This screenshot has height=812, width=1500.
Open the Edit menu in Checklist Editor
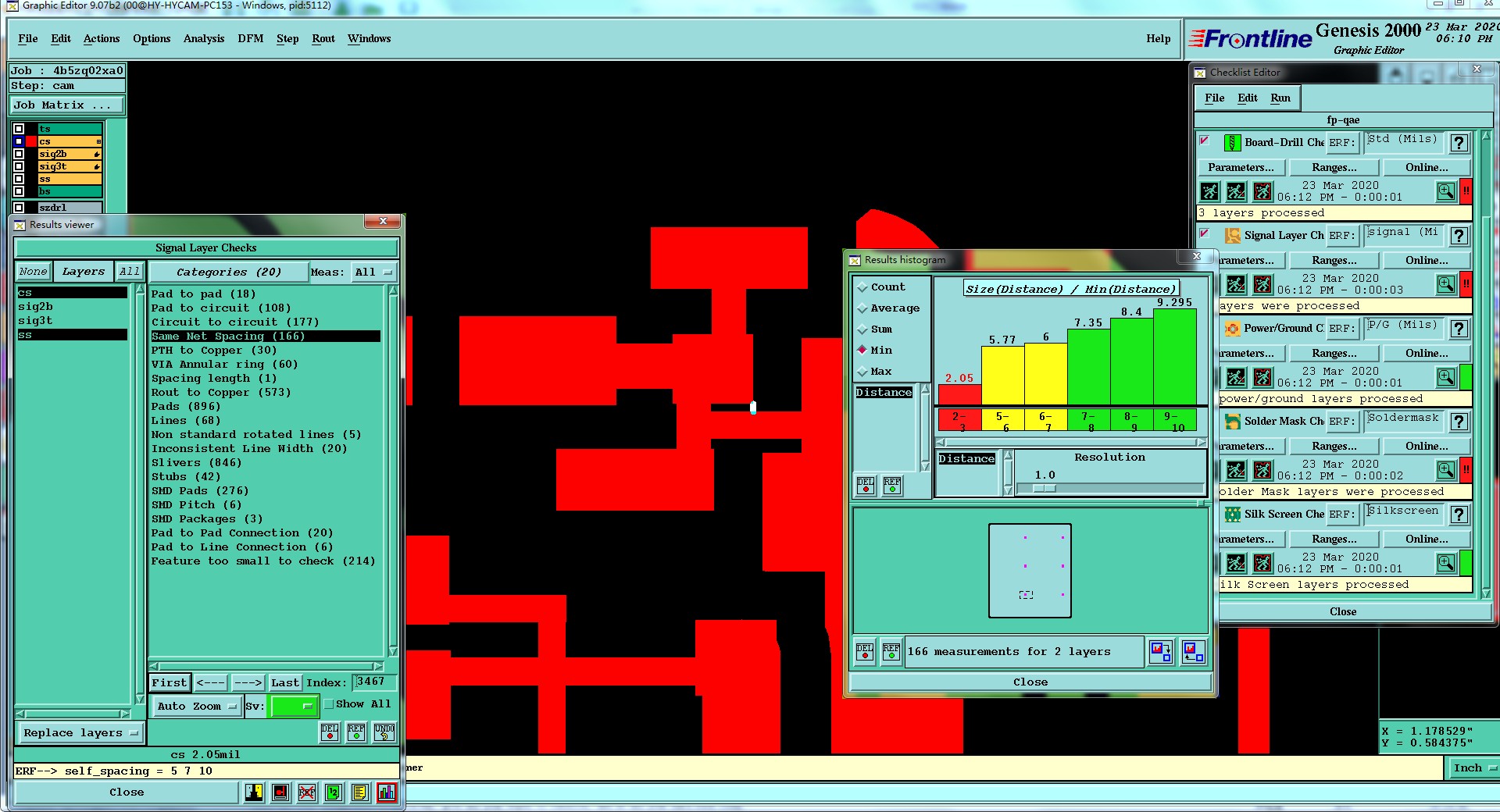[1248, 98]
